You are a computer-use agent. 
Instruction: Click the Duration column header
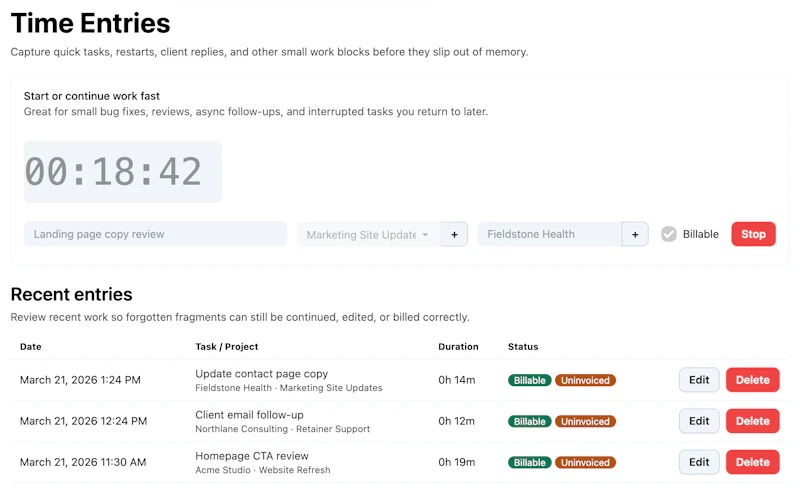click(458, 347)
